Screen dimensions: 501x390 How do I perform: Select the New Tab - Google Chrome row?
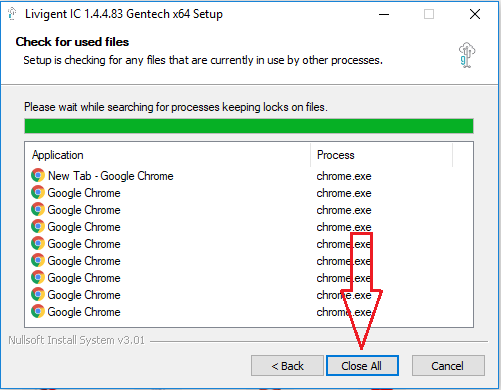point(248,176)
